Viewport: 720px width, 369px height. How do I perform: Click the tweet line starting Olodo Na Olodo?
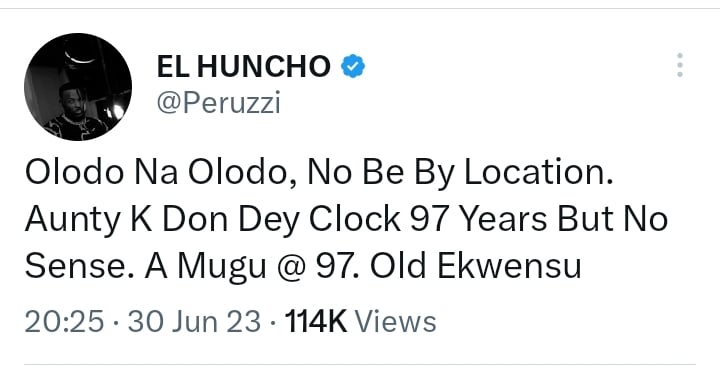[319, 175]
